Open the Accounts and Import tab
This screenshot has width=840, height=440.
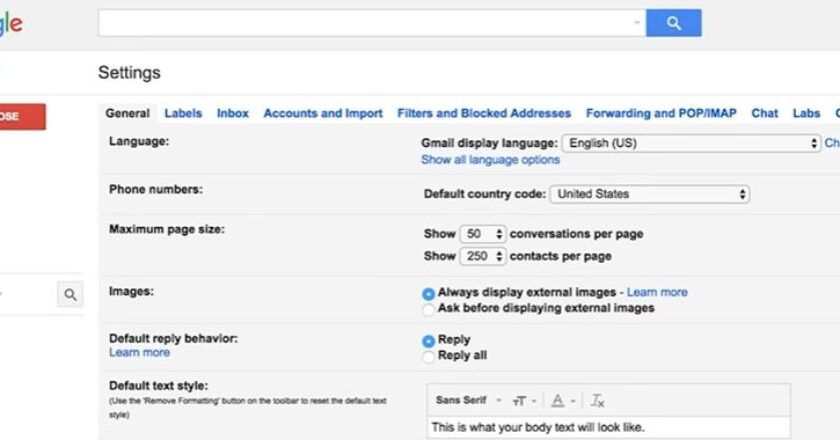(x=323, y=113)
